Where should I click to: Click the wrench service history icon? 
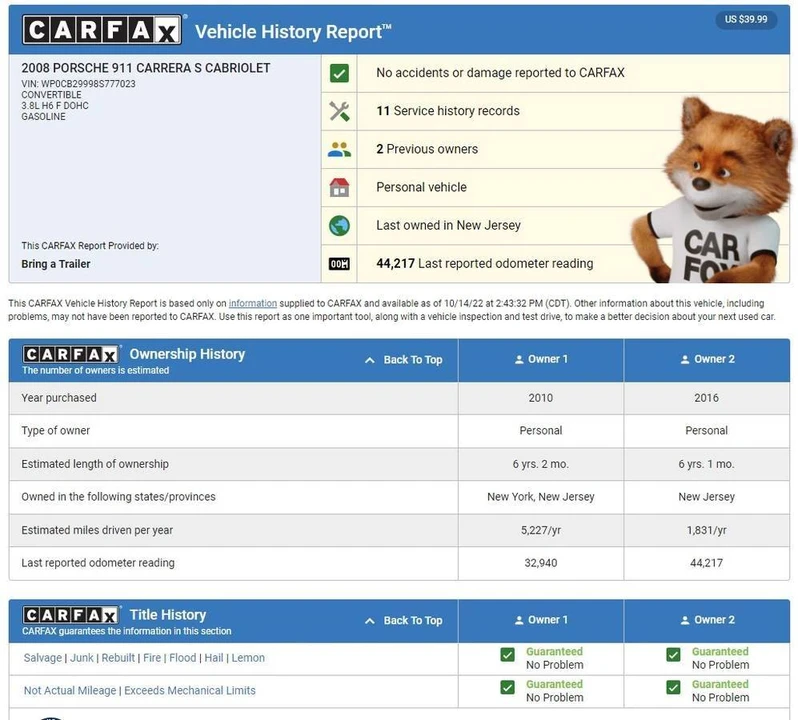339,111
